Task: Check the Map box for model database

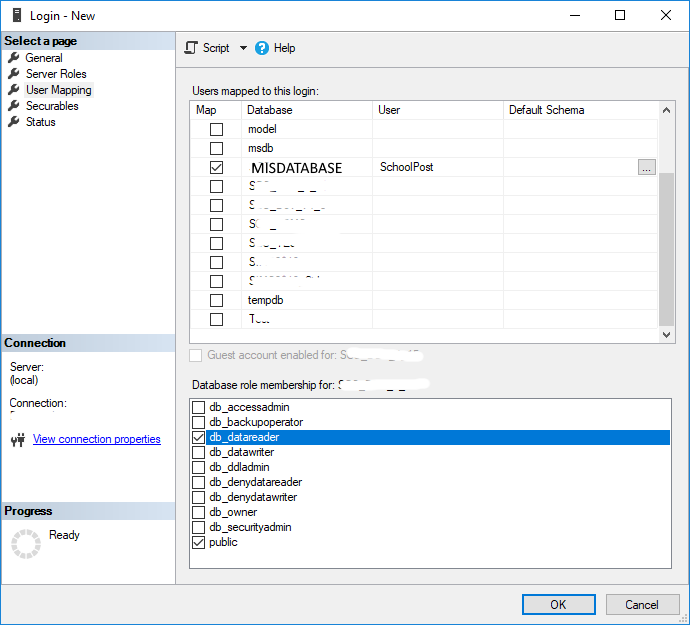Action: (x=216, y=129)
